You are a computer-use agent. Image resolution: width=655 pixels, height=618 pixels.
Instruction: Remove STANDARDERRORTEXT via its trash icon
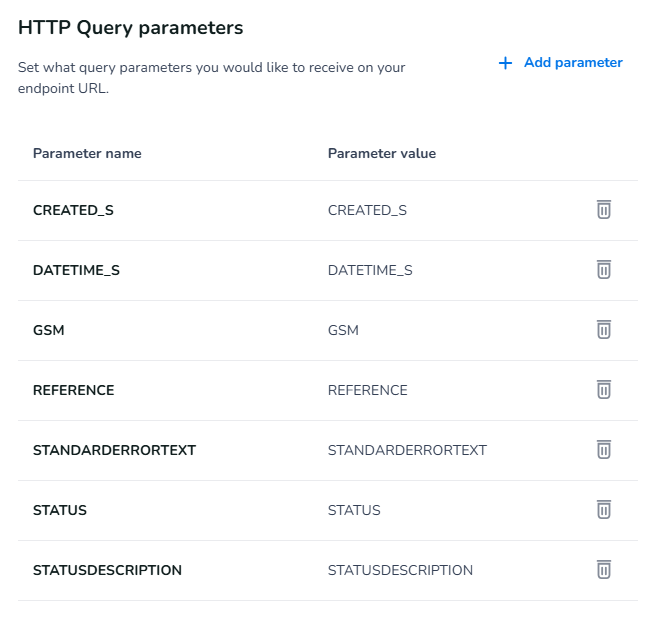point(604,450)
